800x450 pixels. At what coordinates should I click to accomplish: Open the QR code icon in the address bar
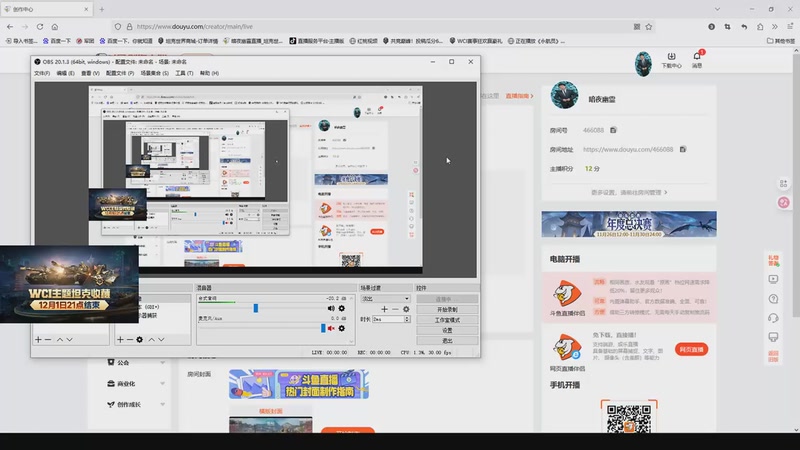[x=637, y=27]
